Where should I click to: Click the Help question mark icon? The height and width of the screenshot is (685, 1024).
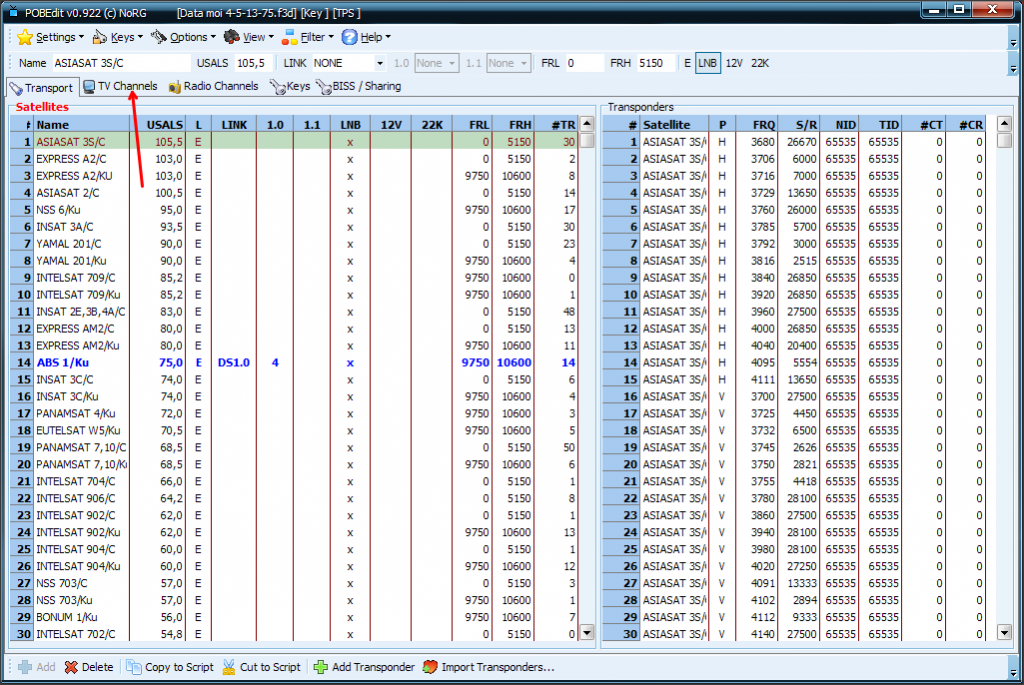click(349, 37)
